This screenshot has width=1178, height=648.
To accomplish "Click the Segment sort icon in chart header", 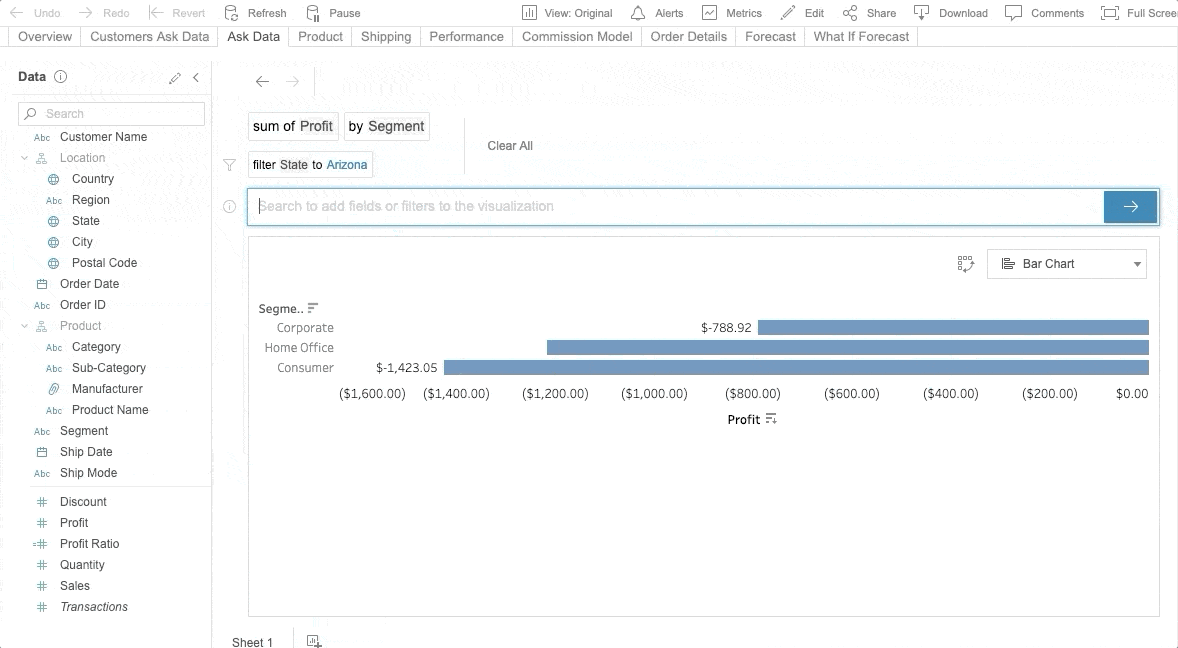I will point(313,308).
